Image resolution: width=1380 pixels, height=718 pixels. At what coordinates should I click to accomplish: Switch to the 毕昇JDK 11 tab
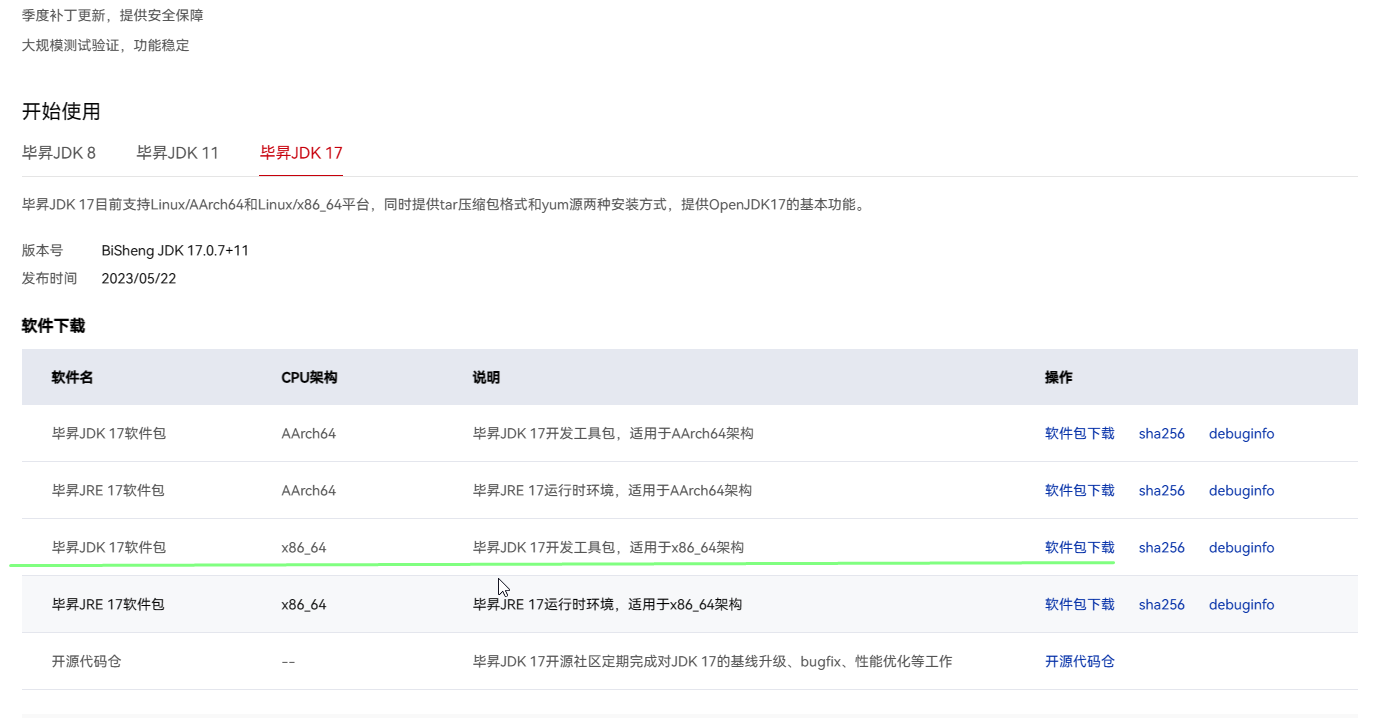(178, 153)
